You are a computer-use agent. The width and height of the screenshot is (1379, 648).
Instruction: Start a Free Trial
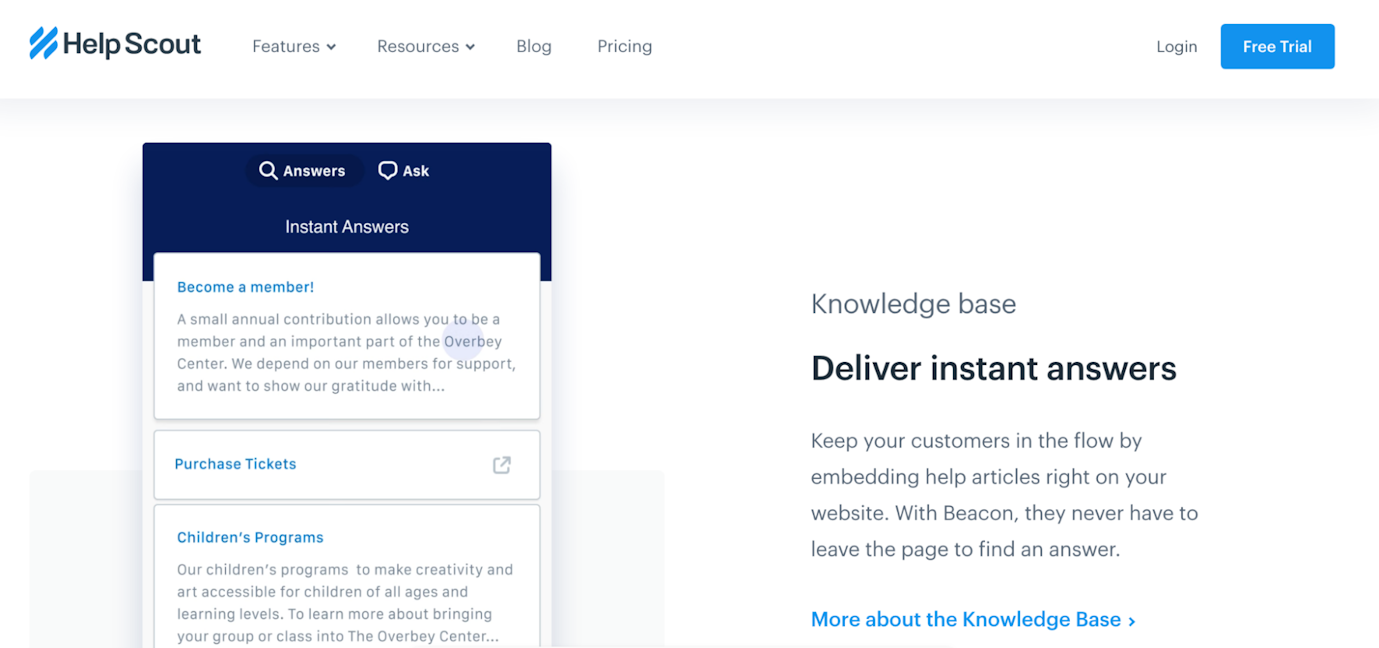[1277, 46]
